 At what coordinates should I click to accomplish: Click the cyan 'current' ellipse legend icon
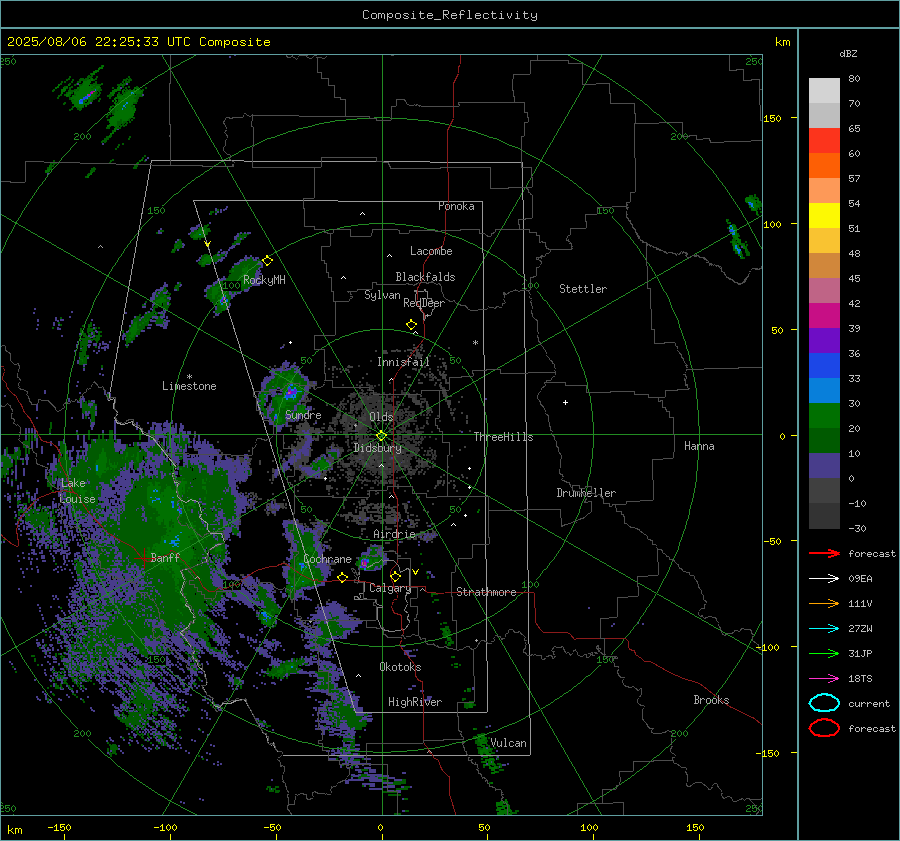pos(824,703)
